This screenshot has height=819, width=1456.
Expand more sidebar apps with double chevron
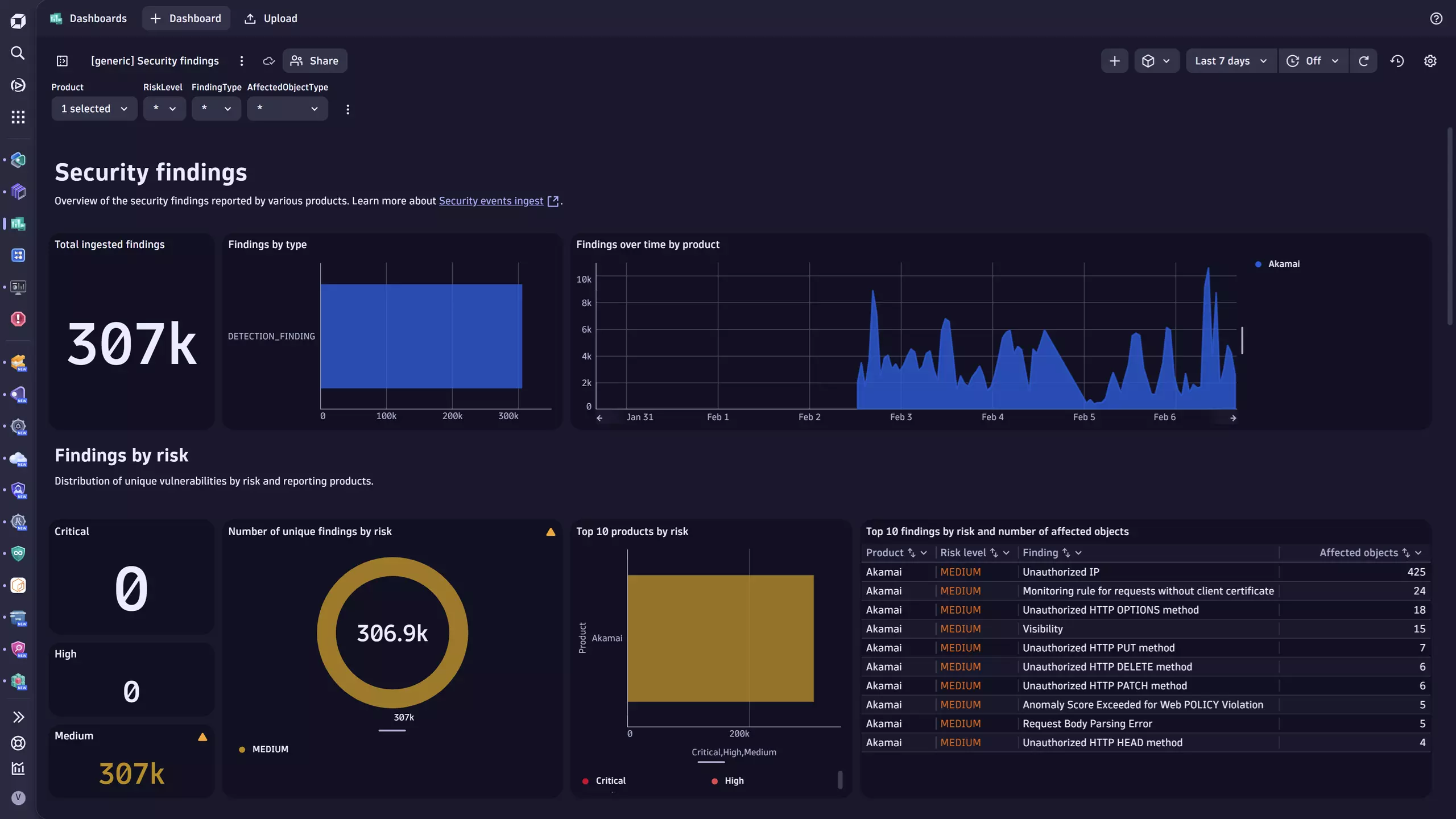18,717
